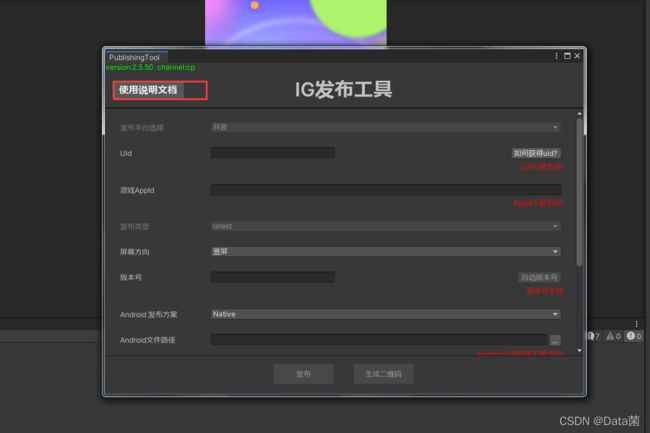Image resolution: width=650 pixels, height=433 pixels.
Task: Click the 如何获得uid? help button
Action: pos(536,153)
